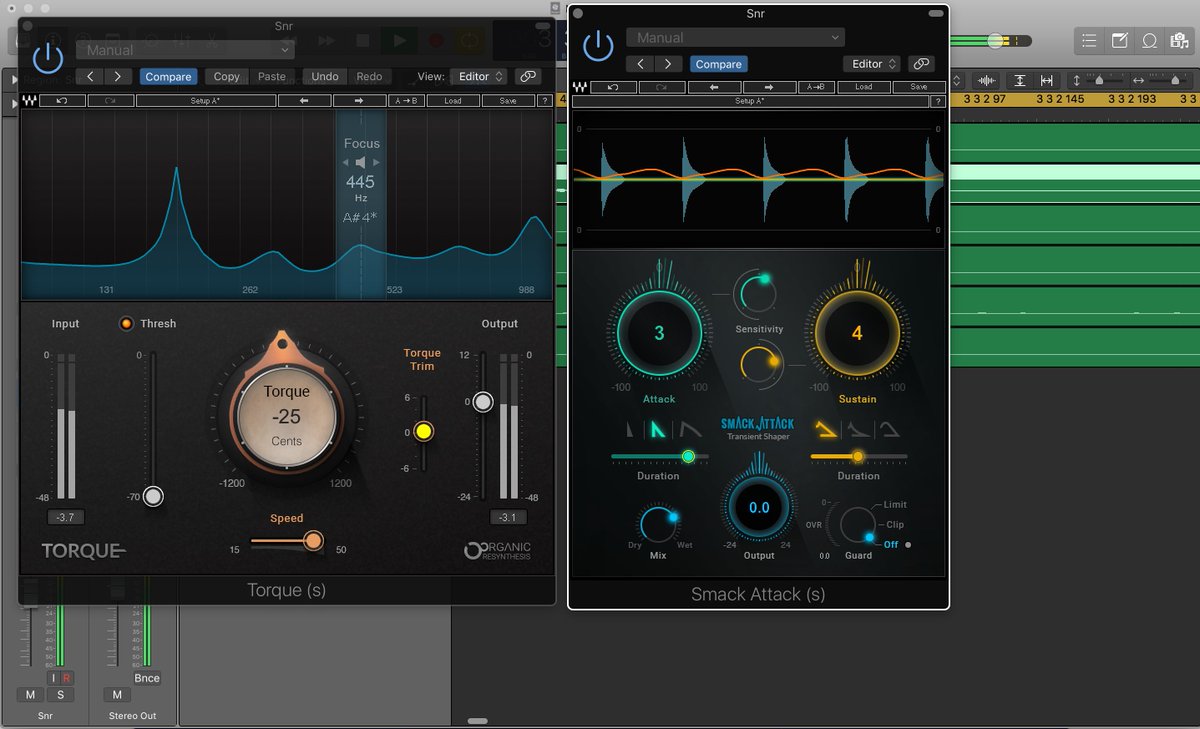Select the highlighted linear sustain shape icon
1200x729 pixels.
pos(827,430)
